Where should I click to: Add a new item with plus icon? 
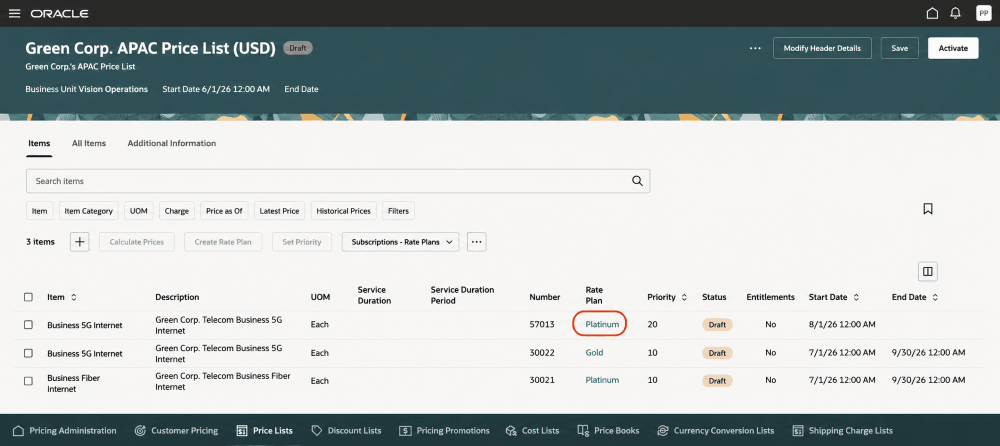pyautogui.click(x=80, y=242)
